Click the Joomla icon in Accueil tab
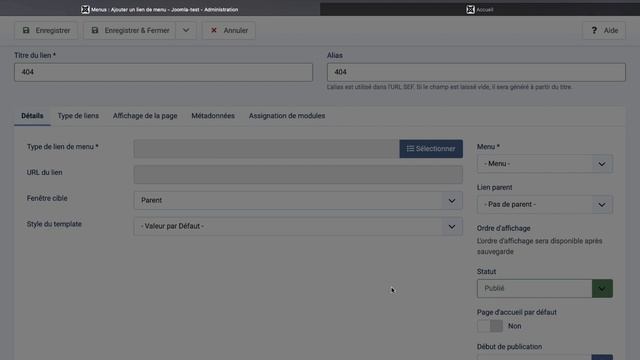 (x=470, y=9)
